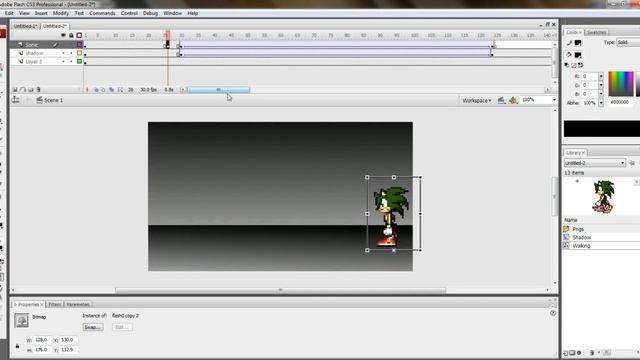
Task: Toggle purple outline square of Sonic layer
Action: [80, 44]
